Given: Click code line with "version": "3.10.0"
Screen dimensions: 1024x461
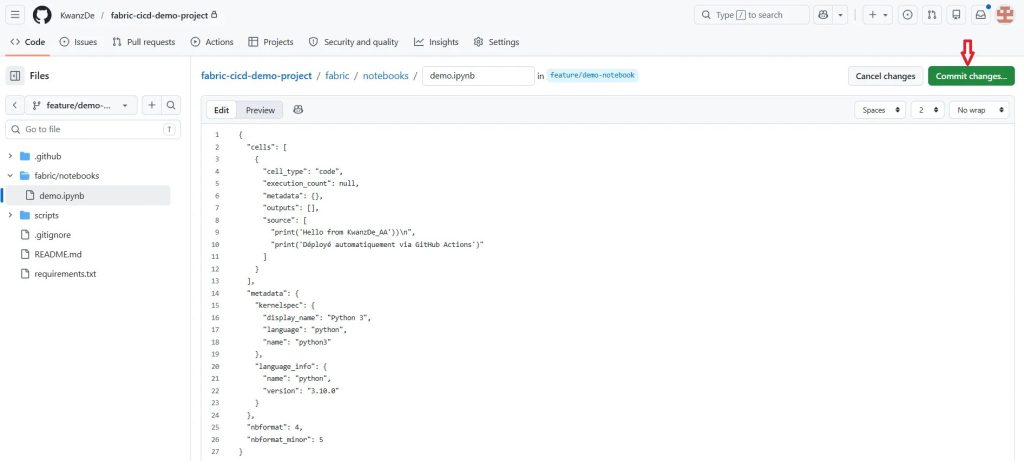Looking at the screenshot, I should point(301,390).
